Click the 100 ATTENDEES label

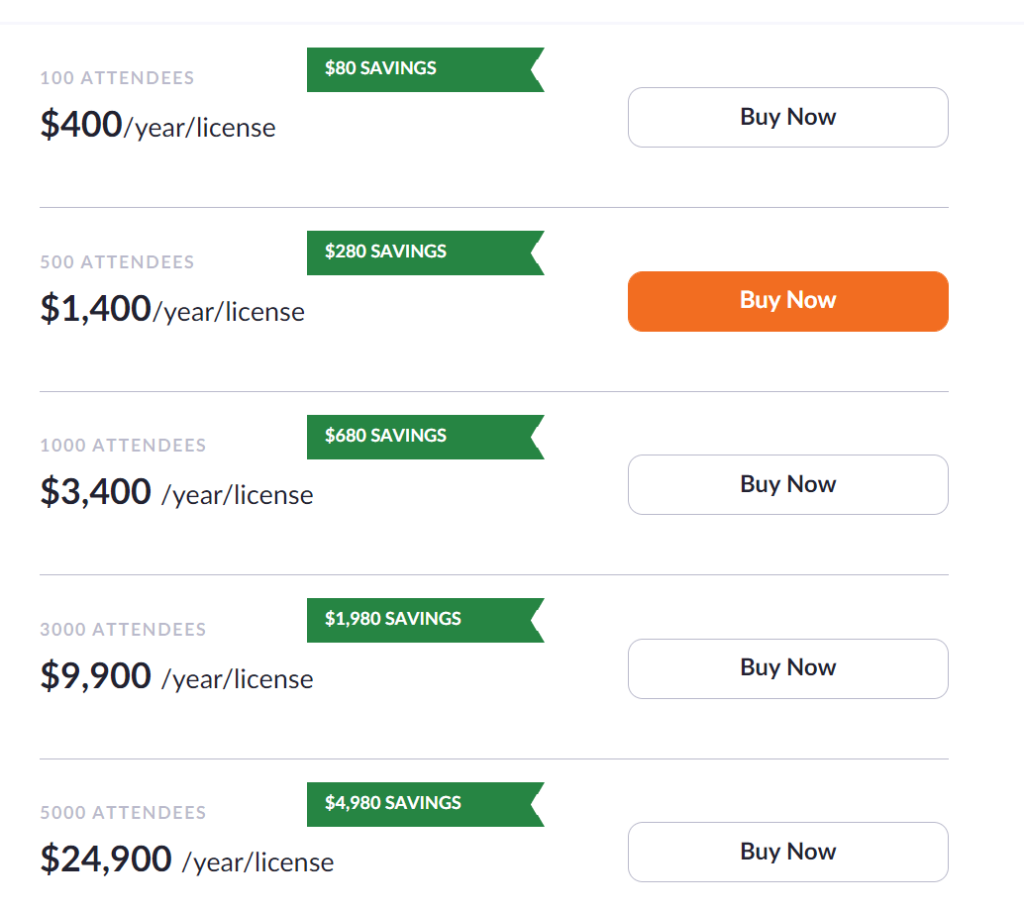point(117,78)
